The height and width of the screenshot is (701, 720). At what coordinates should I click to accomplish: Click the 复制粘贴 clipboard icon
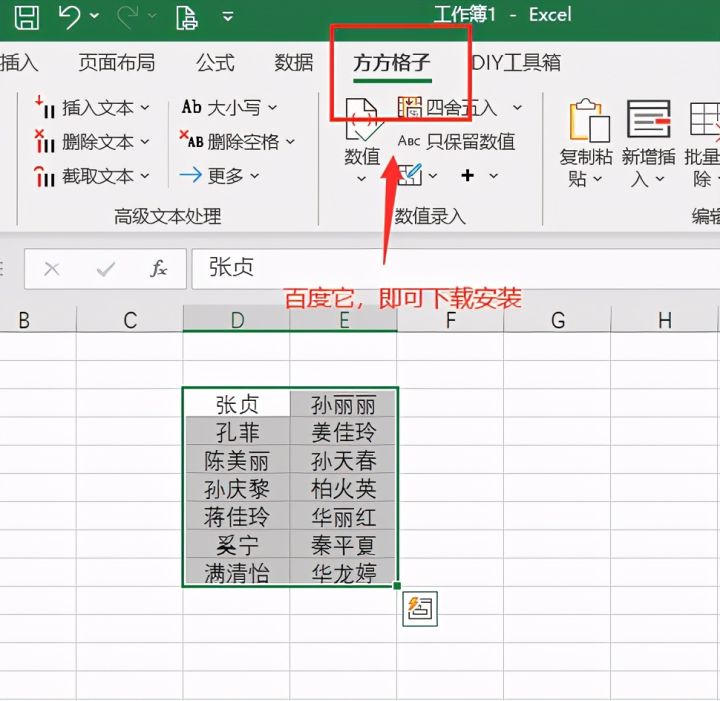click(590, 121)
